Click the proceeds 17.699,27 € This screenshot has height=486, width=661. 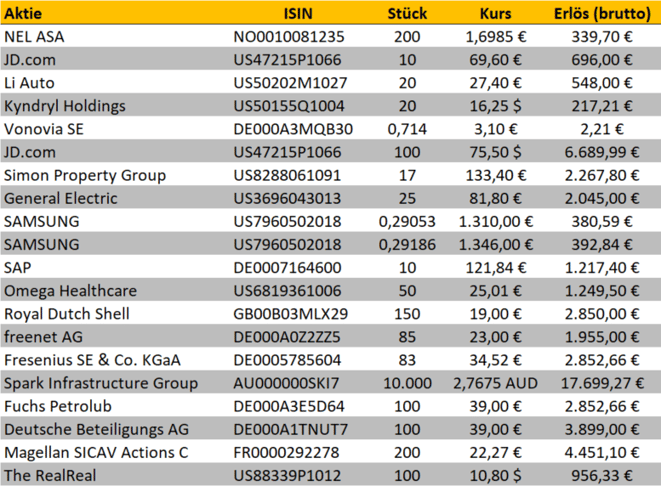coord(602,383)
